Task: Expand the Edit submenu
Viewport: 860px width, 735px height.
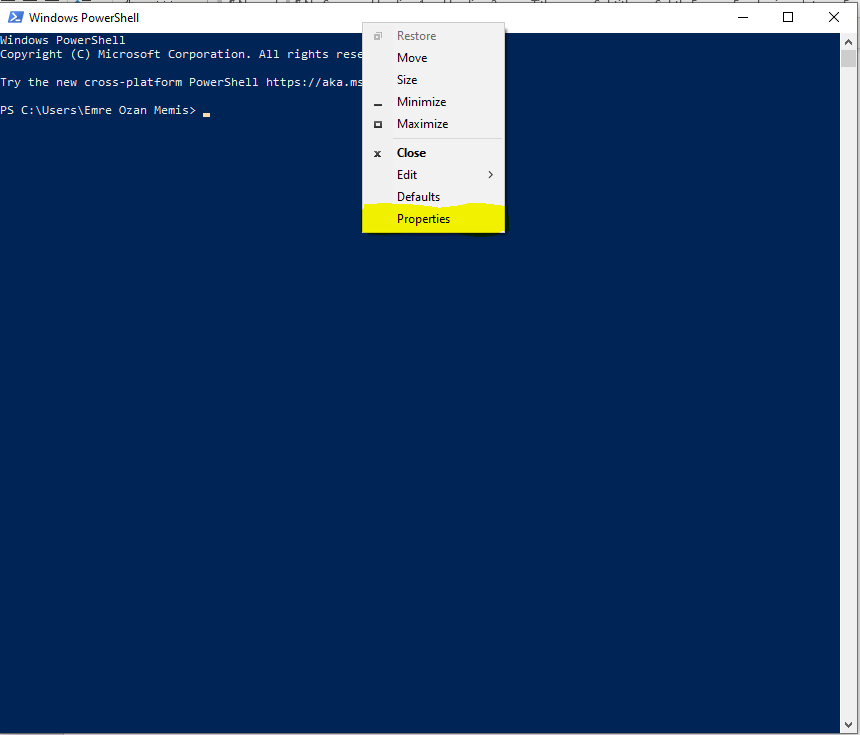Action: pyautogui.click(x=433, y=175)
